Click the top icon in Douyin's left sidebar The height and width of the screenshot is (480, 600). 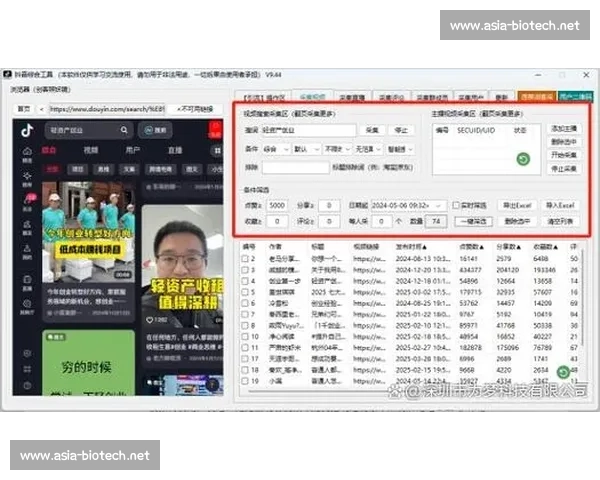tap(26, 152)
